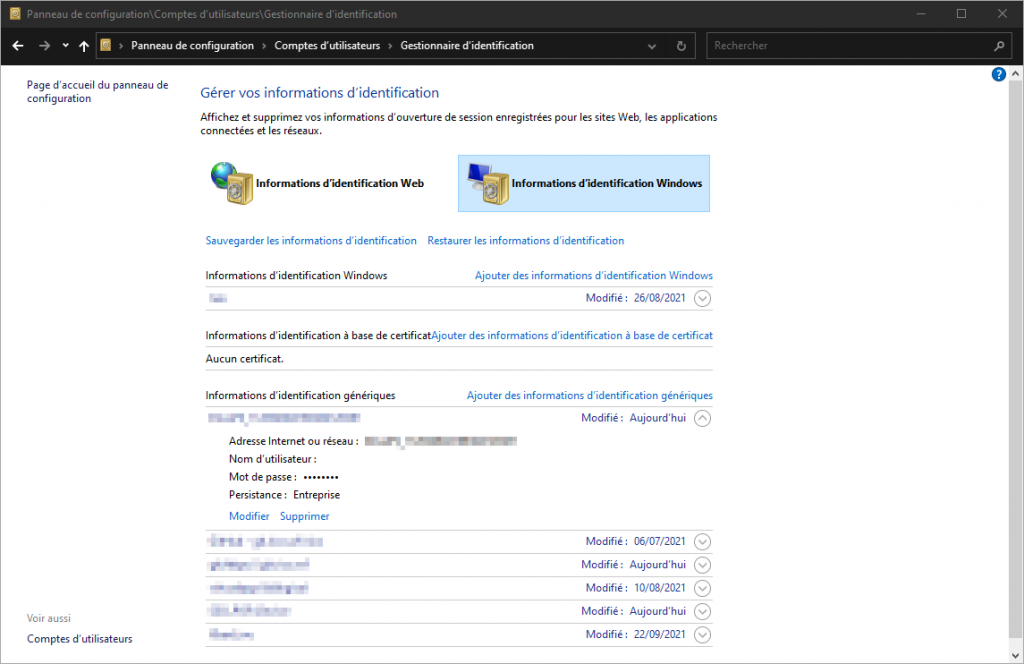Click Supprimer to delete the expanded credential

[x=304, y=516]
